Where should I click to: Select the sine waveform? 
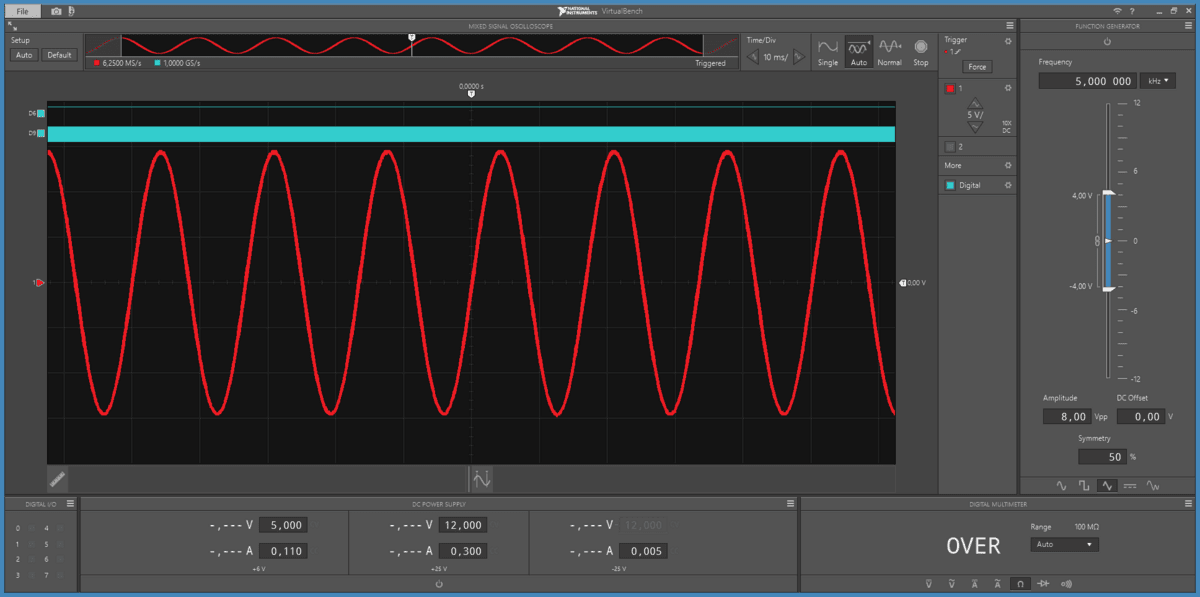pyautogui.click(x=1062, y=485)
